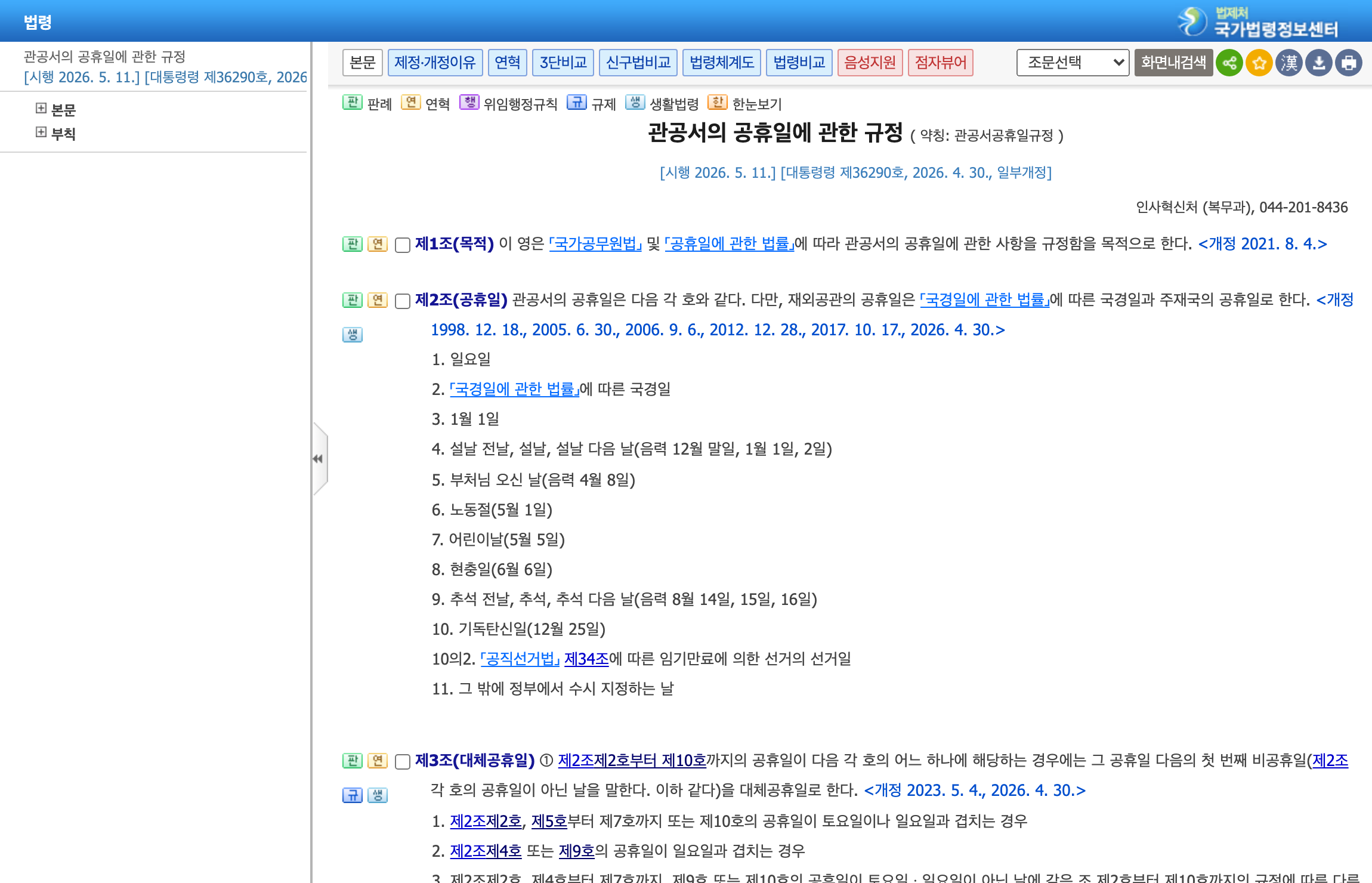The image size is (1372, 883).
Task: Check the 제2조(공휴일) checkbox
Action: 403,301
